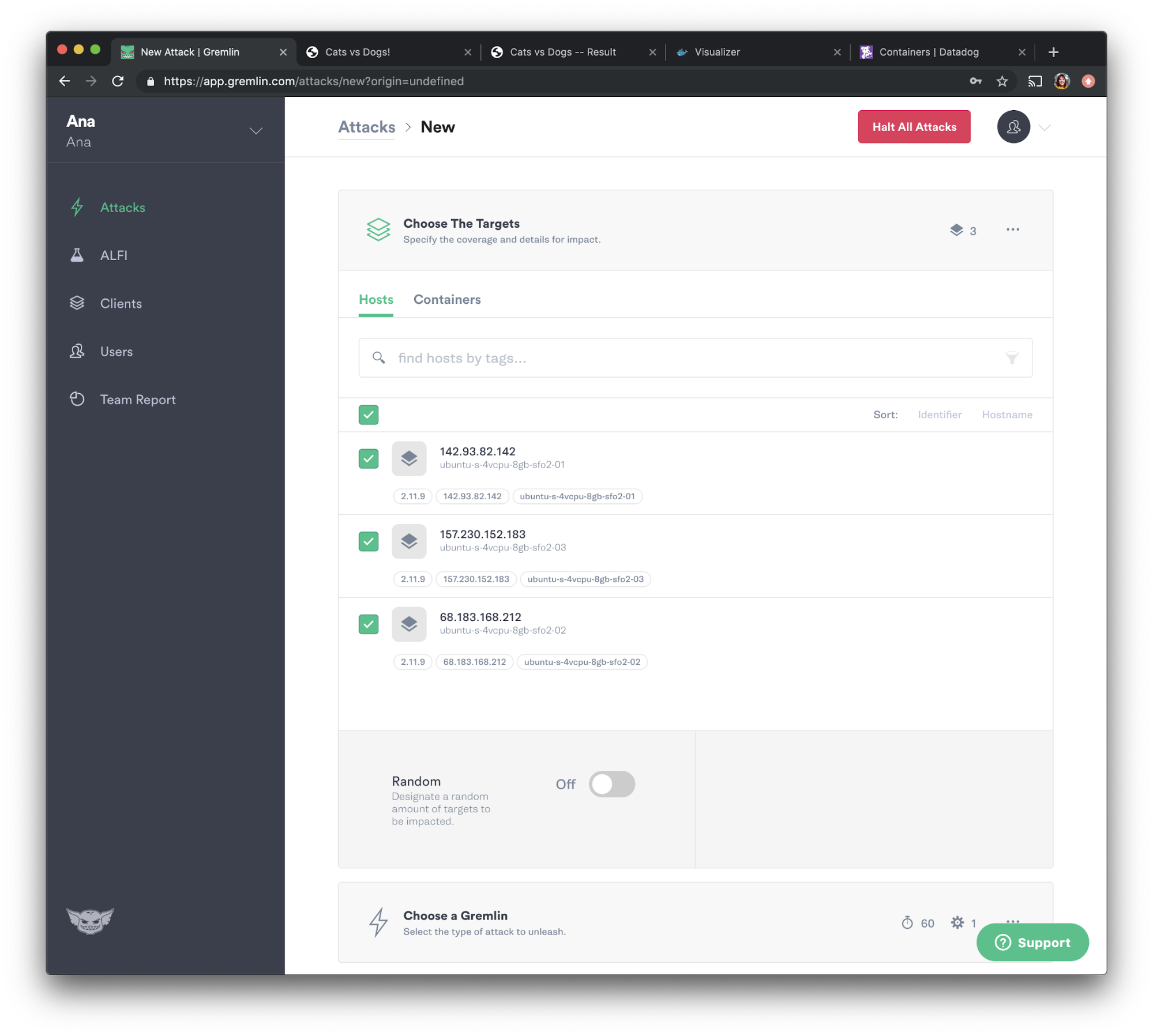Click the Choose a Gremlin lightning icon
1153x1036 pixels.
click(378, 922)
